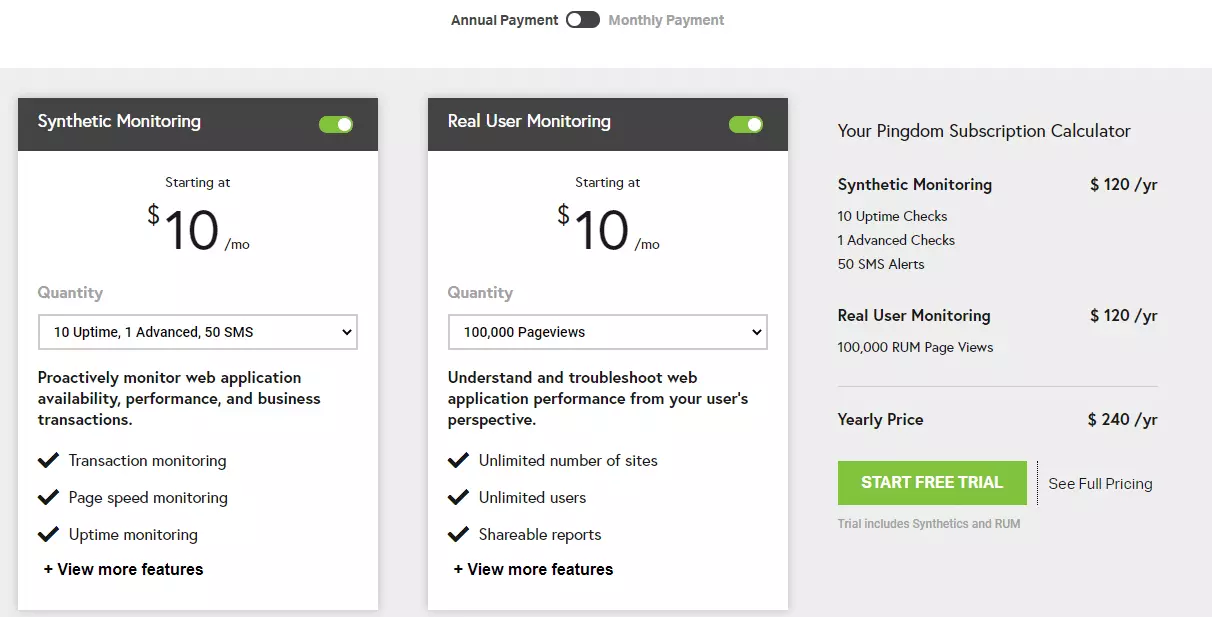Click checkmark icon beside Page speed monitoring

click(48, 497)
